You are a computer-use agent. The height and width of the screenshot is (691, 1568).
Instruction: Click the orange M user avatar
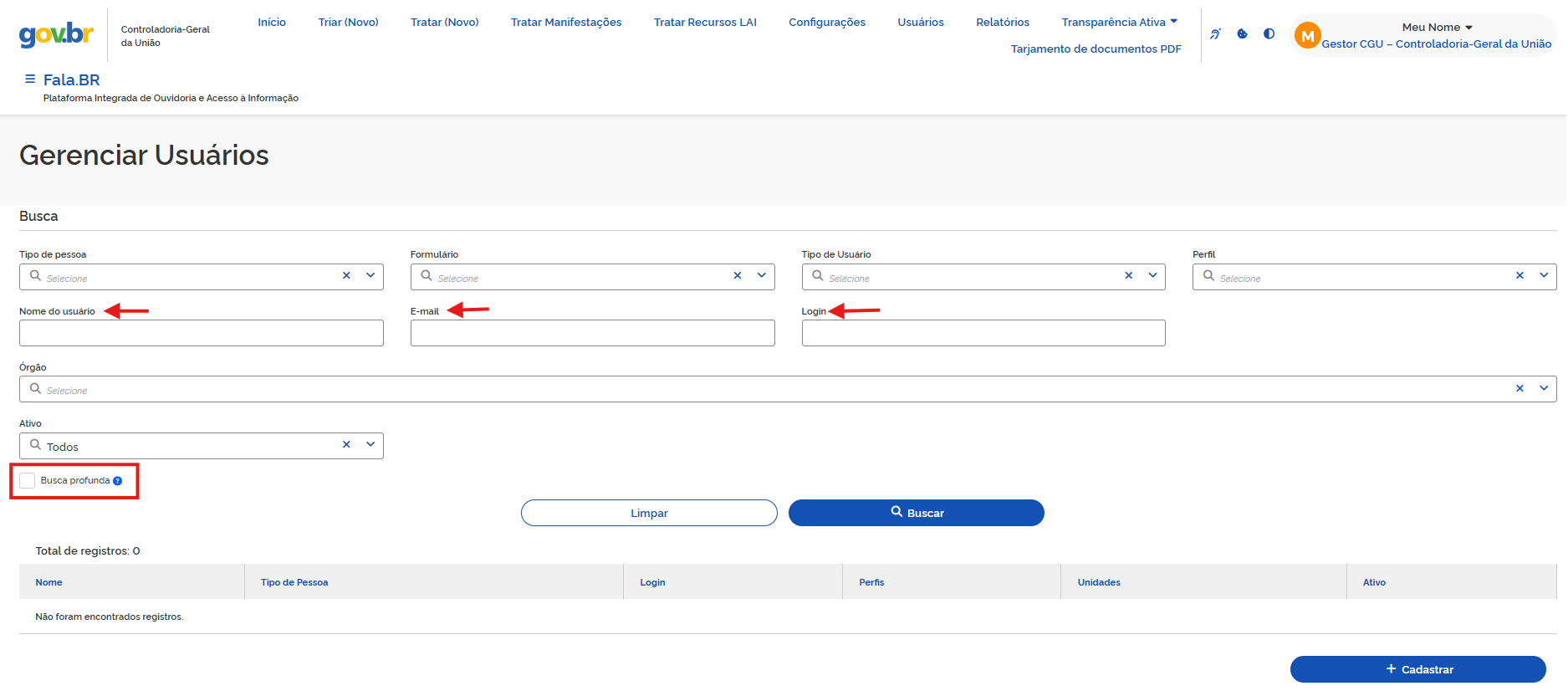(1307, 36)
